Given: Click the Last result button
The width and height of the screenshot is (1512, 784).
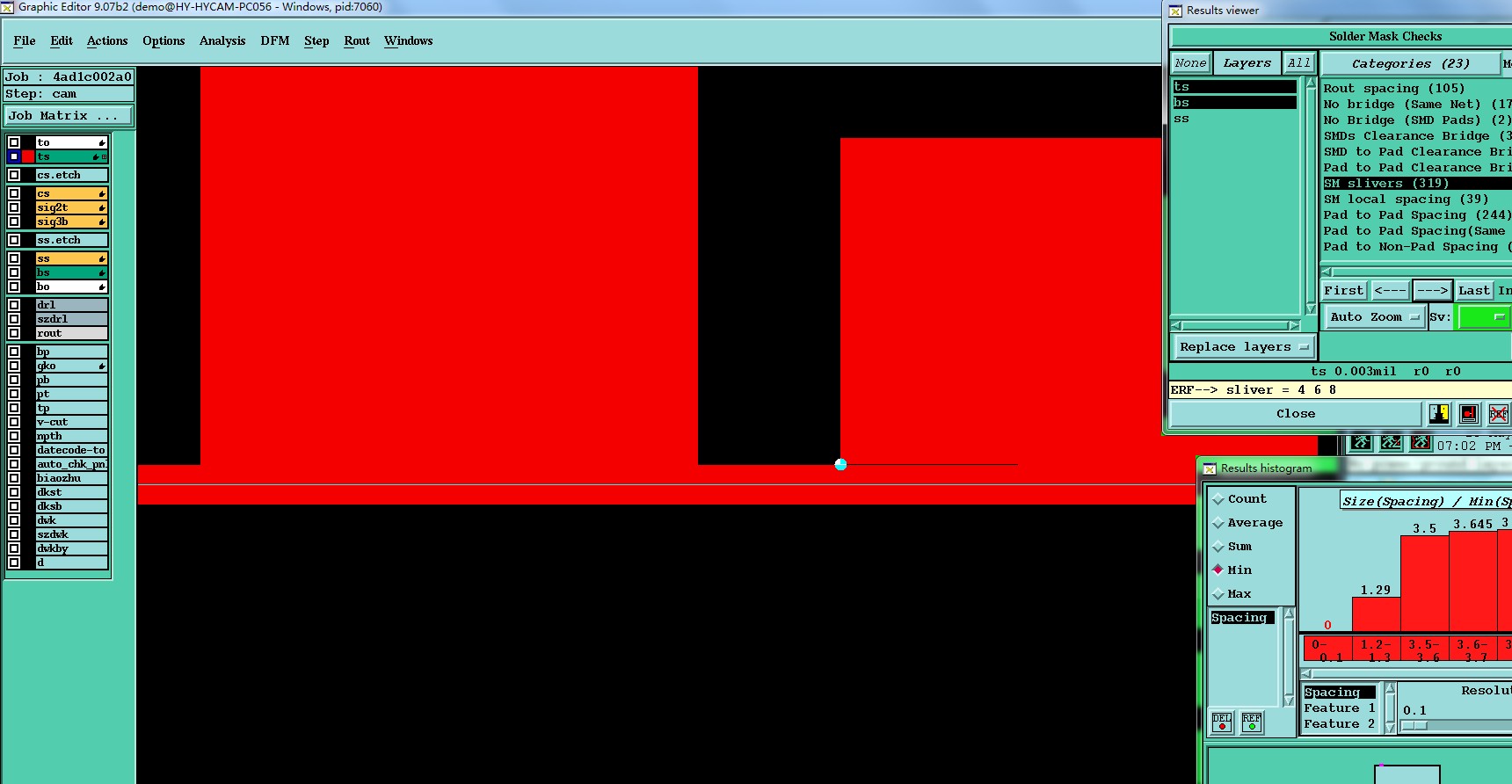Looking at the screenshot, I should point(1473,291).
